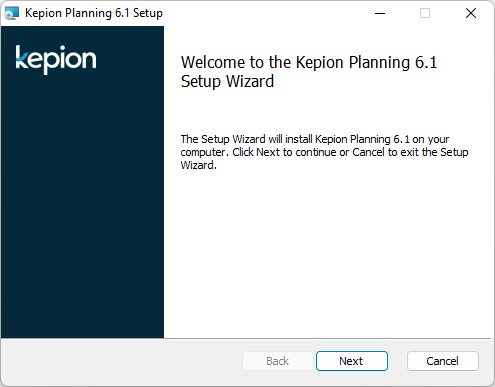Click the paragraph line starting "The Setup Wizard will install"
The image size is (495, 387).
point(315,139)
